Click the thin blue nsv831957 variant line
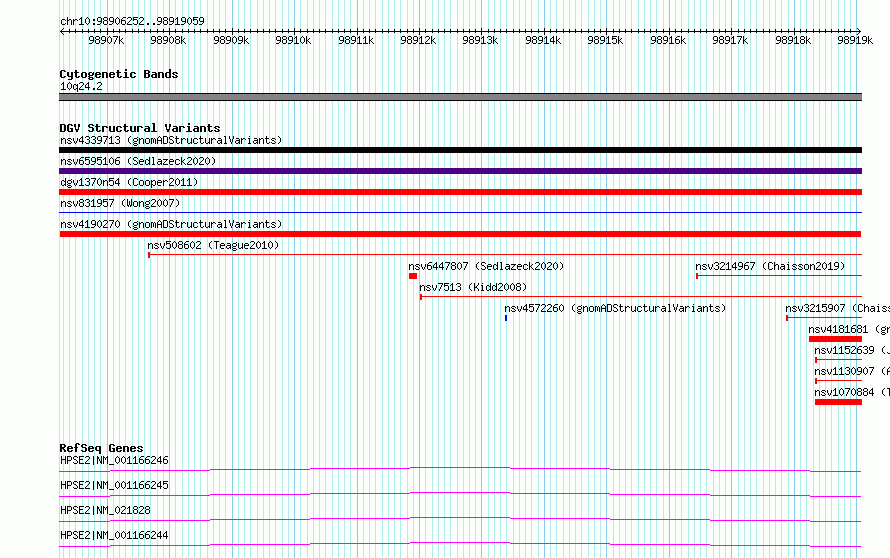 coord(460,213)
